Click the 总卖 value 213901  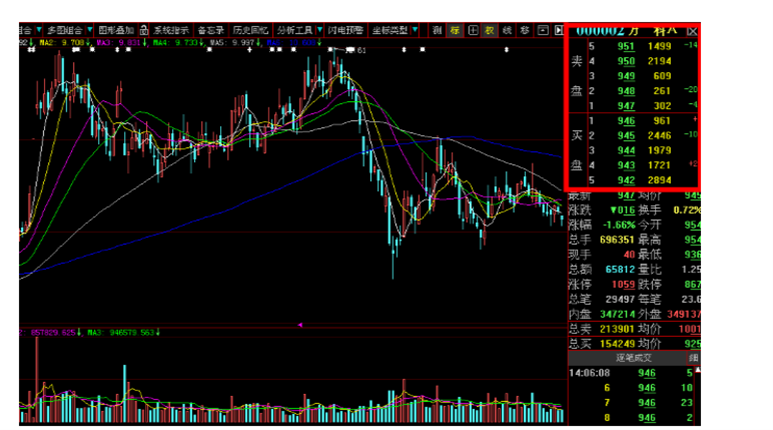click(x=617, y=329)
